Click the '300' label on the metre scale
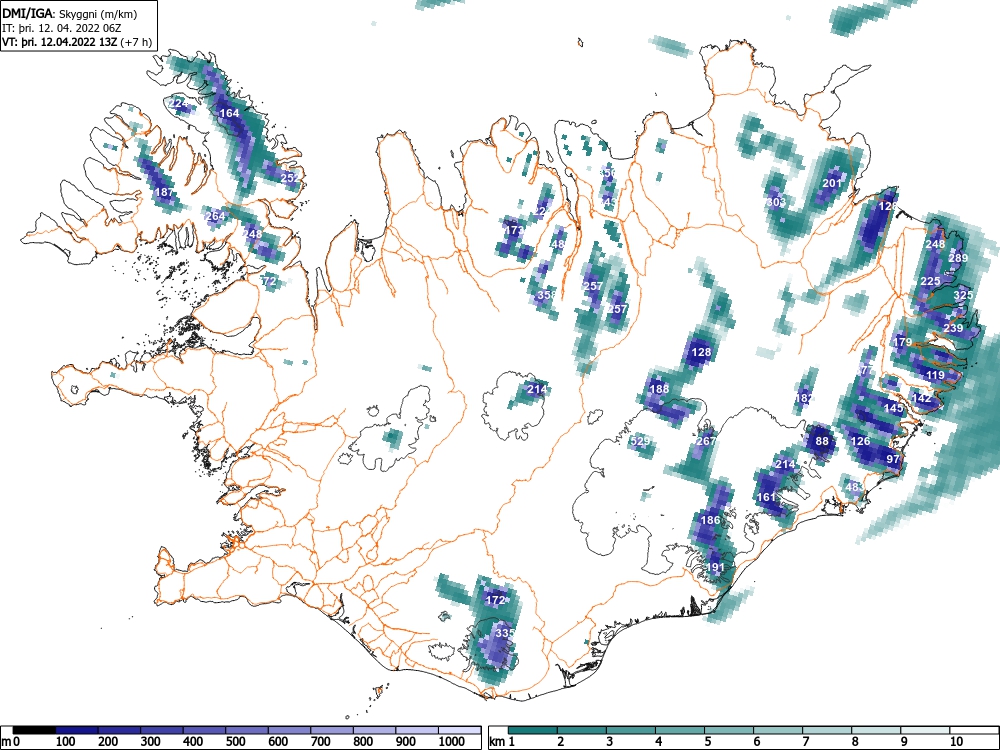The width and height of the screenshot is (1000, 750). click(151, 742)
